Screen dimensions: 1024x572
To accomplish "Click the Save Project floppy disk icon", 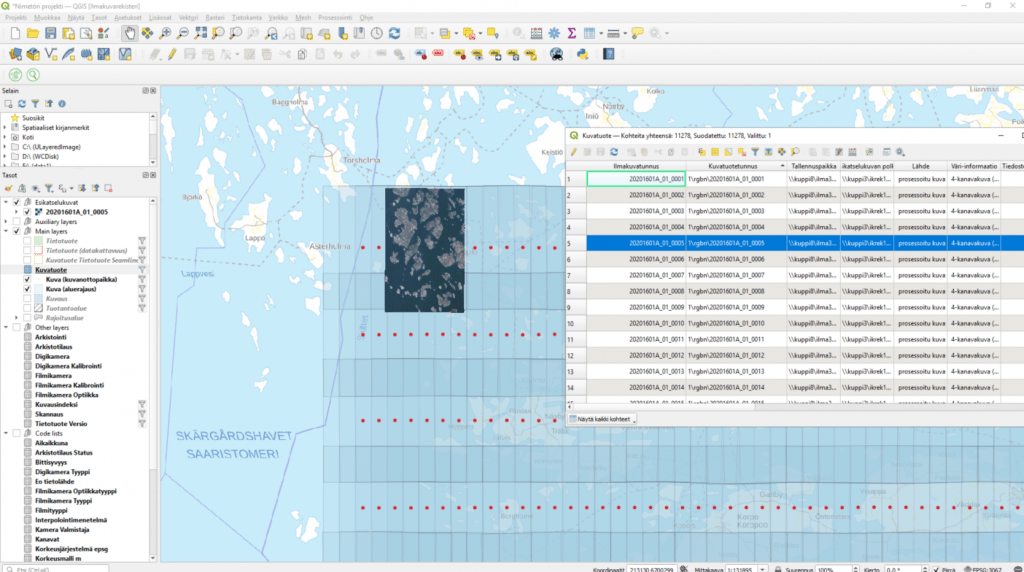I will pos(51,33).
